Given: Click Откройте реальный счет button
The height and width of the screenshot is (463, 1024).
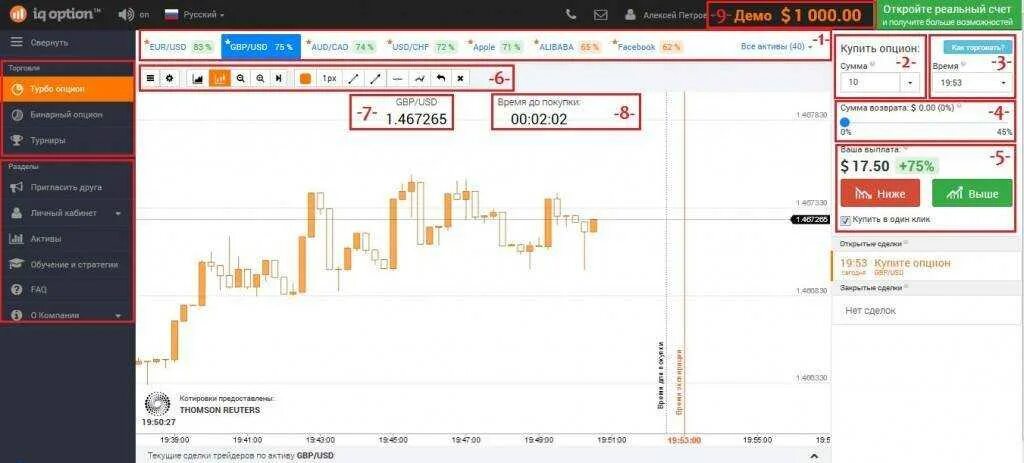Looking at the screenshot, I should coord(950,14).
